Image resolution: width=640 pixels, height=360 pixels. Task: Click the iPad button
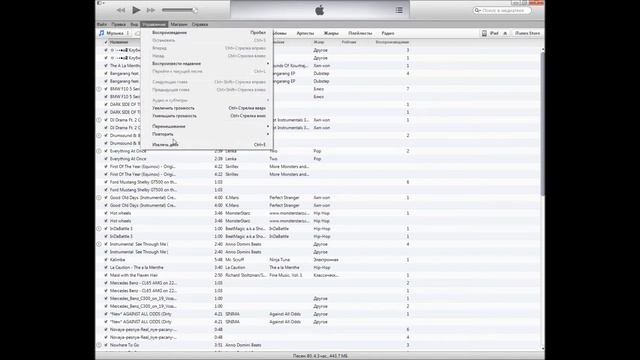[494, 33]
